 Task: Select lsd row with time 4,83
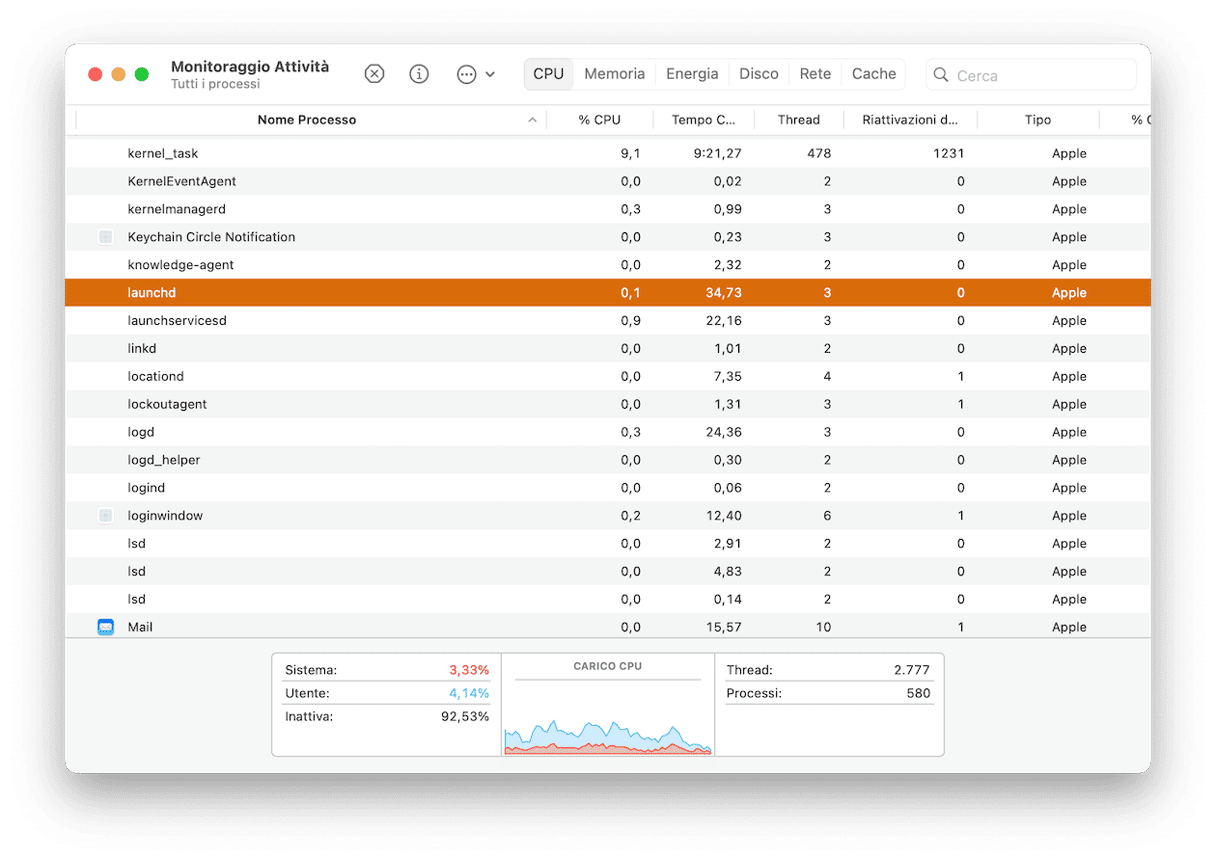(x=608, y=572)
